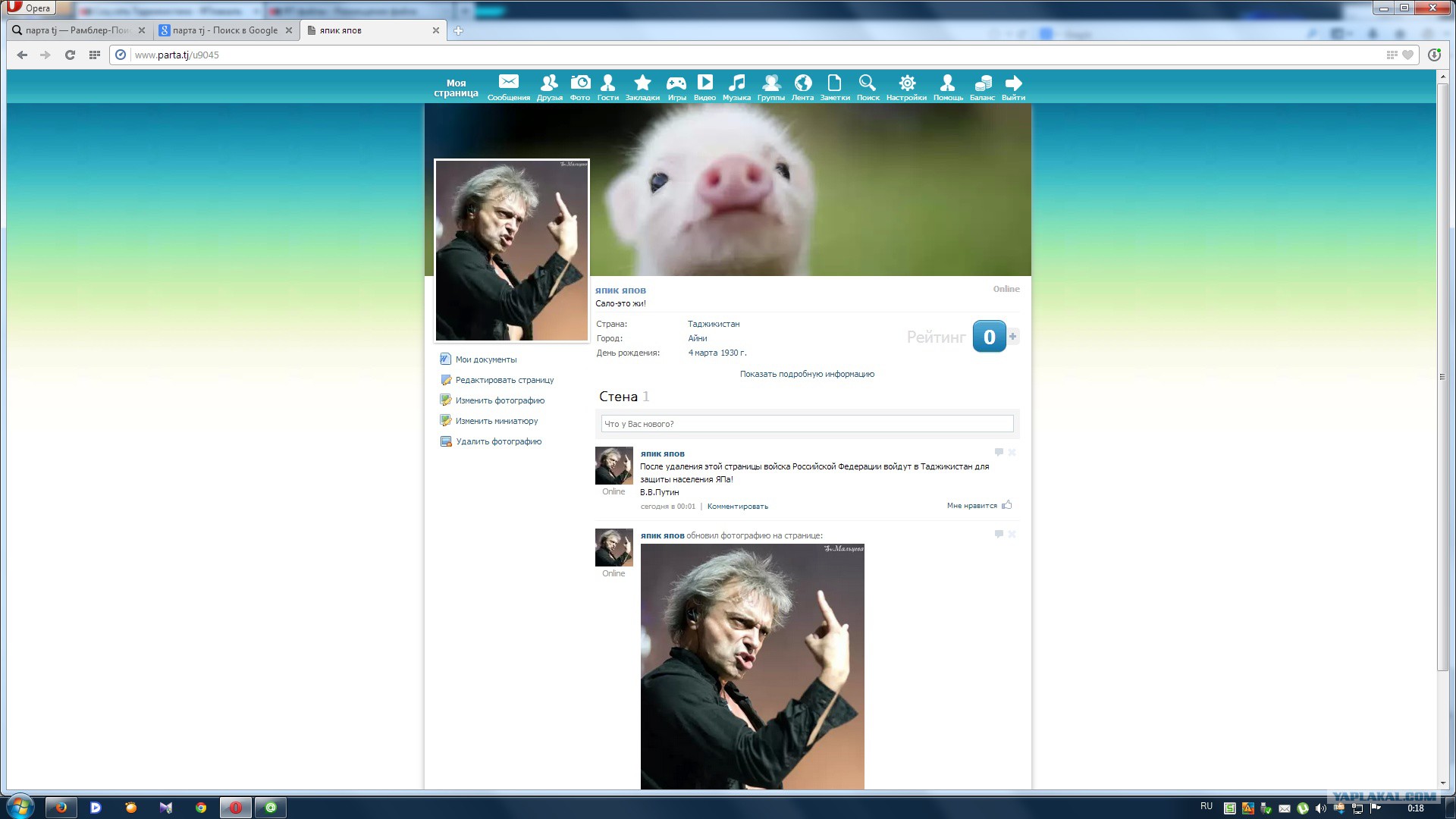Click the 'япик япов' profile name heading

[620, 290]
